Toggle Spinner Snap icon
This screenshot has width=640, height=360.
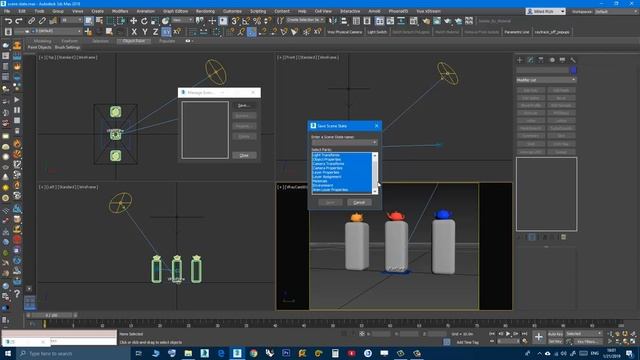[268, 21]
